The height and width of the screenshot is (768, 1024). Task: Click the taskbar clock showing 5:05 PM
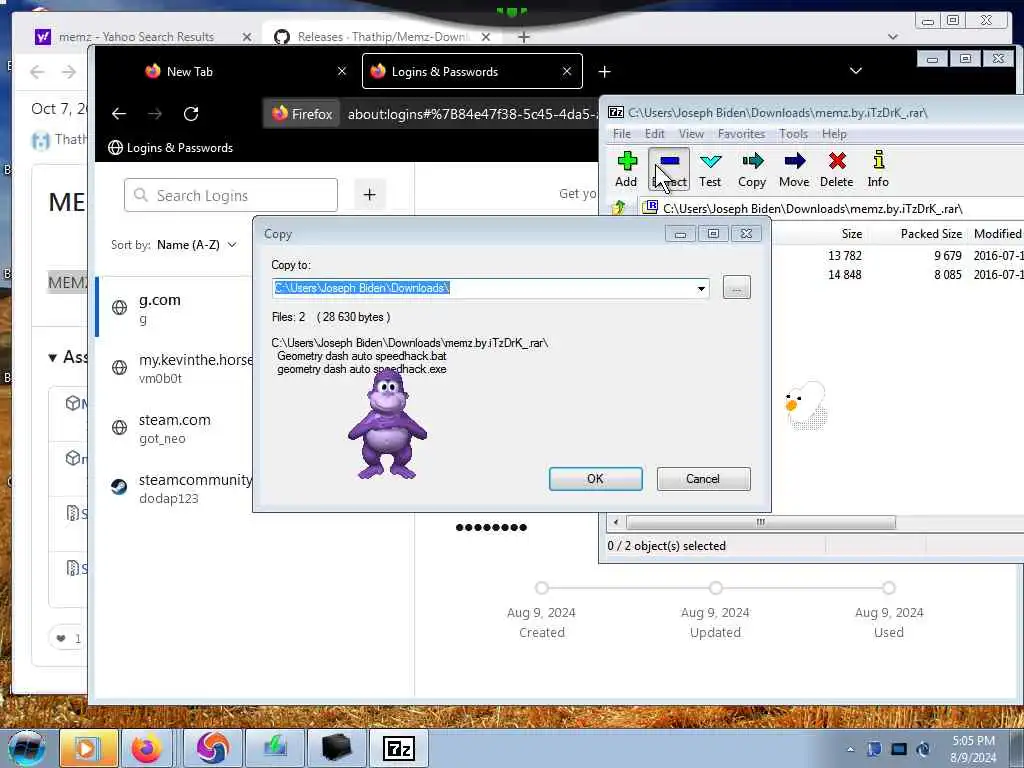click(x=973, y=749)
